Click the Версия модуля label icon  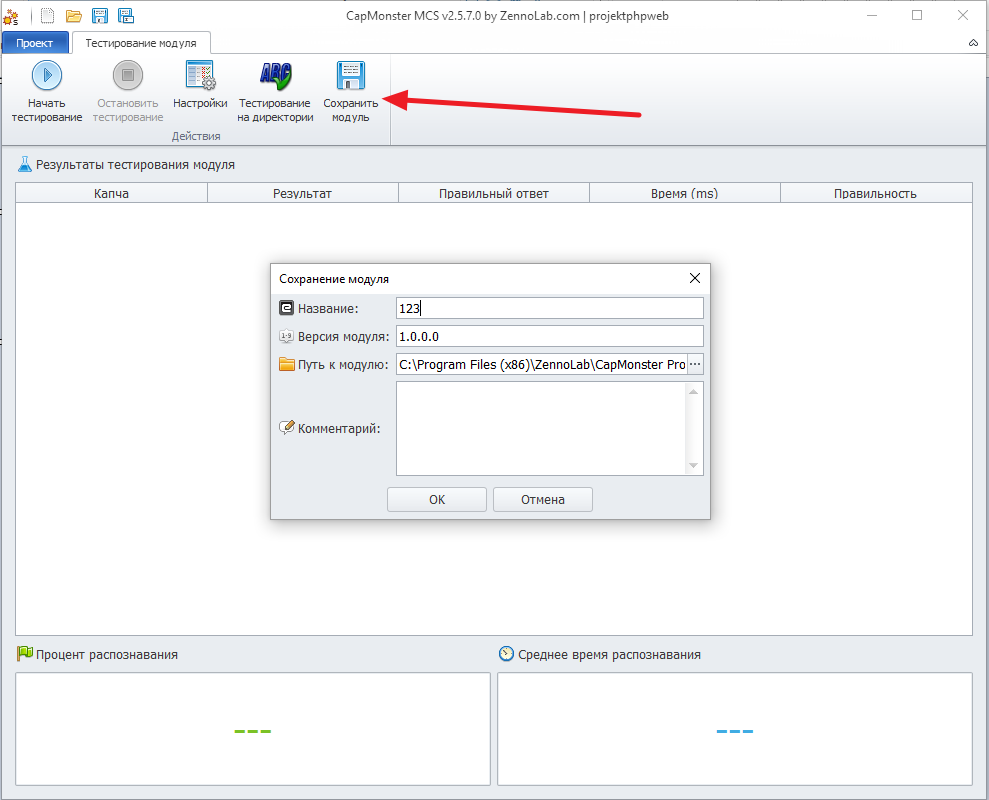click(286, 336)
